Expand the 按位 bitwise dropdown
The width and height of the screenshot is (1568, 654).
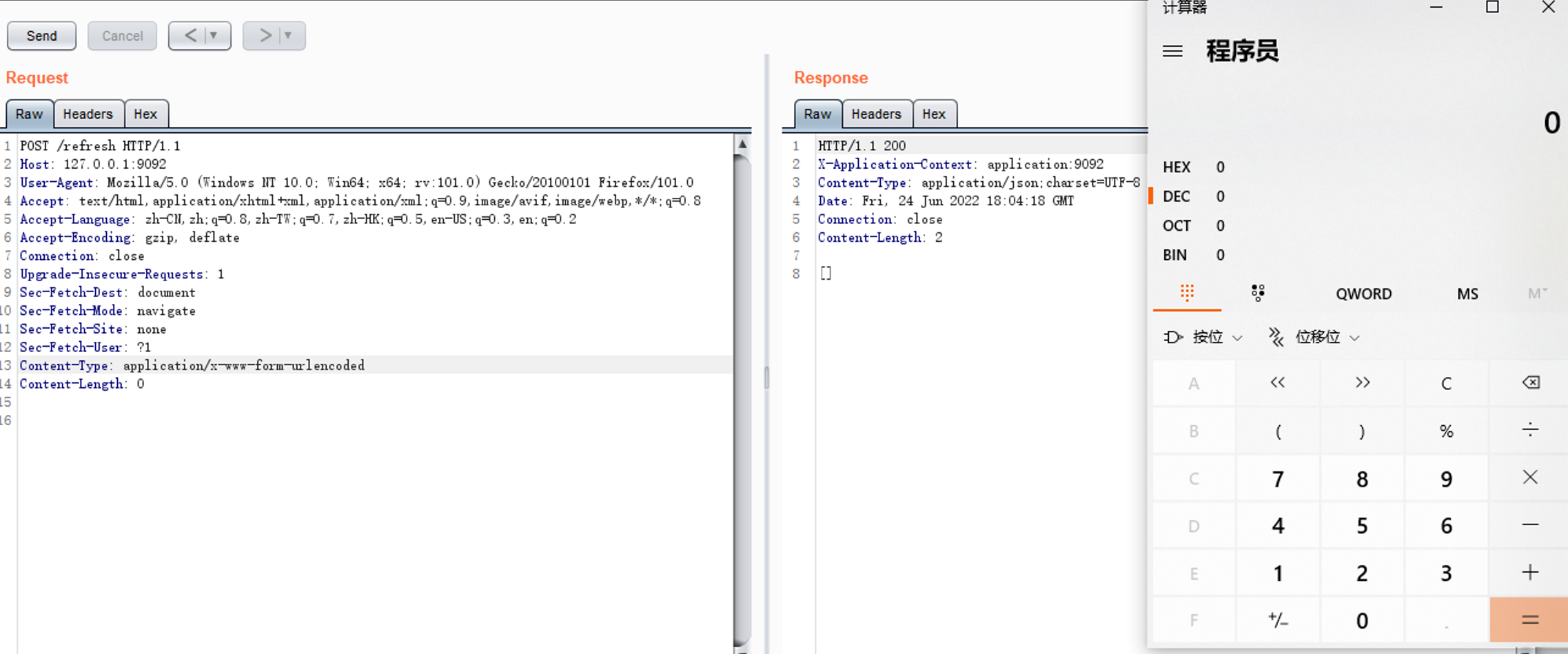[x=1203, y=337]
